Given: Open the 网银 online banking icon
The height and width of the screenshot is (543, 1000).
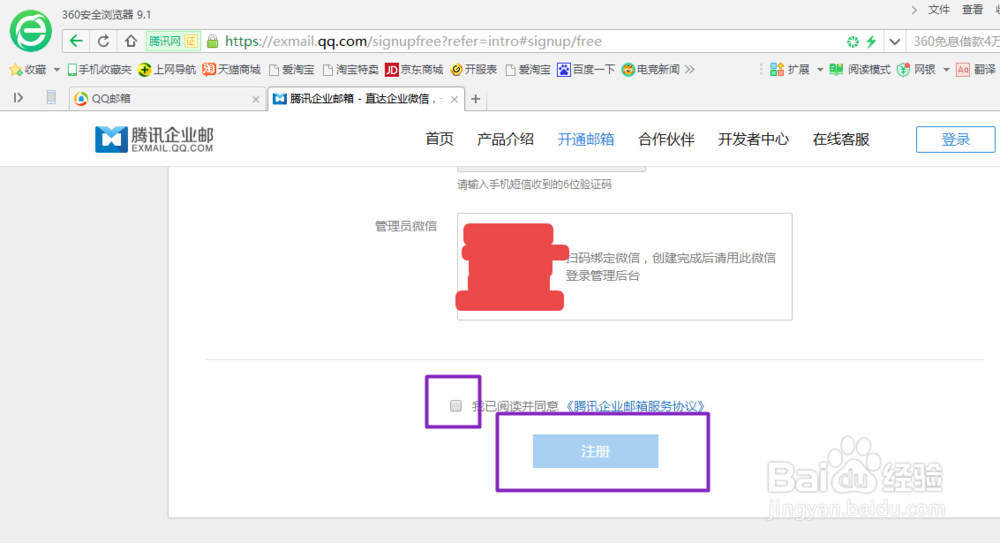Looking at the screenshot, I should pyautogui.click(x=916, y=70).
